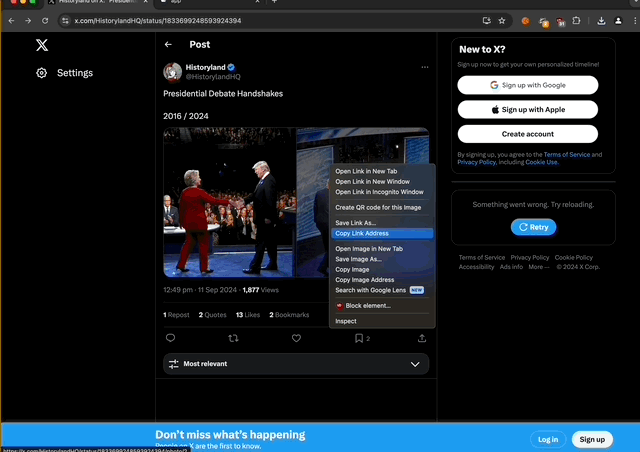Viewport: 640px width, 452px height.
Task: Open new tab with plus button
Action: point(274,2)
